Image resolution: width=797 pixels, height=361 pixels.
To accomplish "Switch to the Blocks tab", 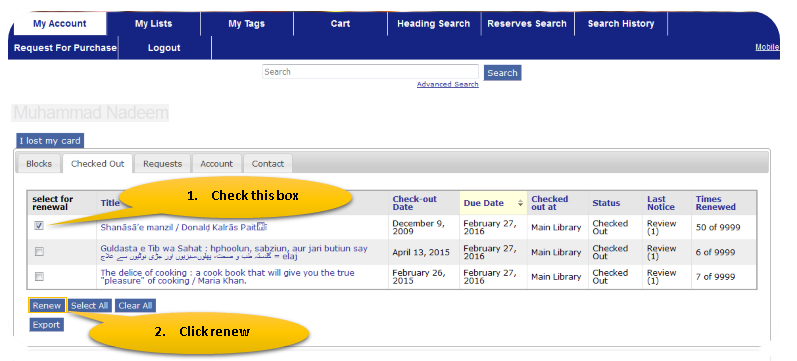I will (39, 164).
